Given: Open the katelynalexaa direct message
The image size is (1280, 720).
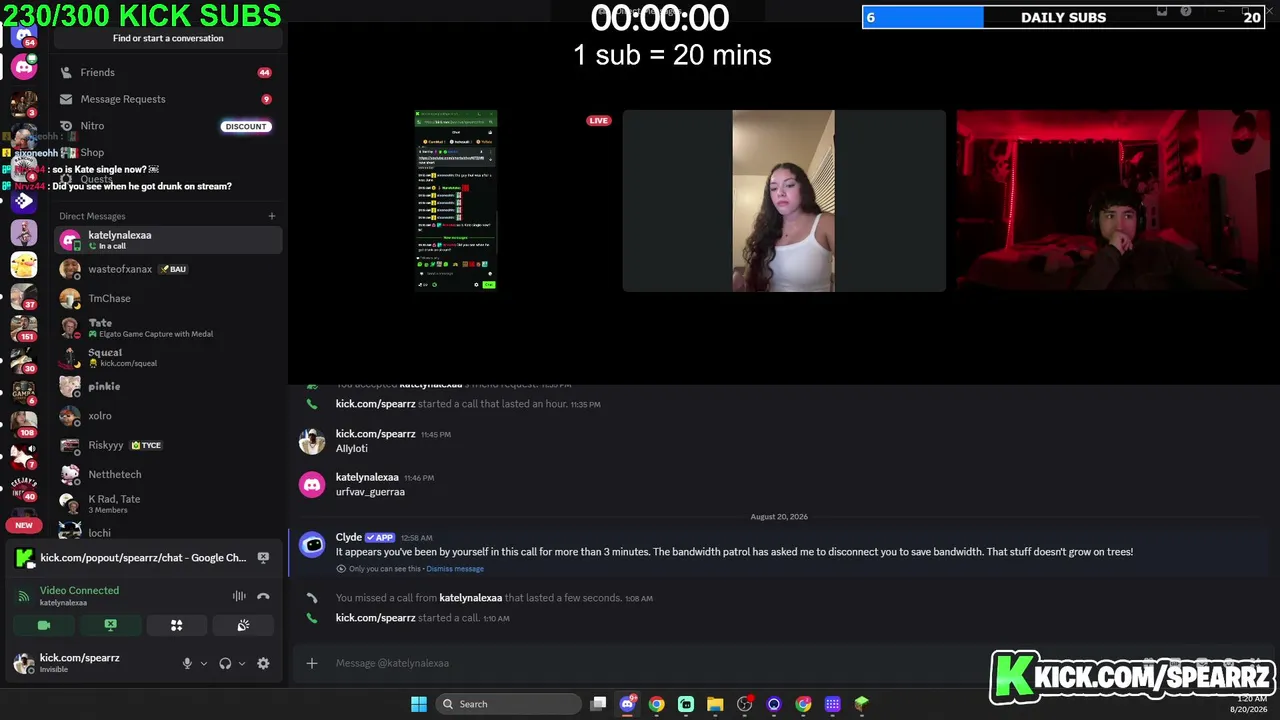Looking at the screenshot, I should tap(168, 240).
